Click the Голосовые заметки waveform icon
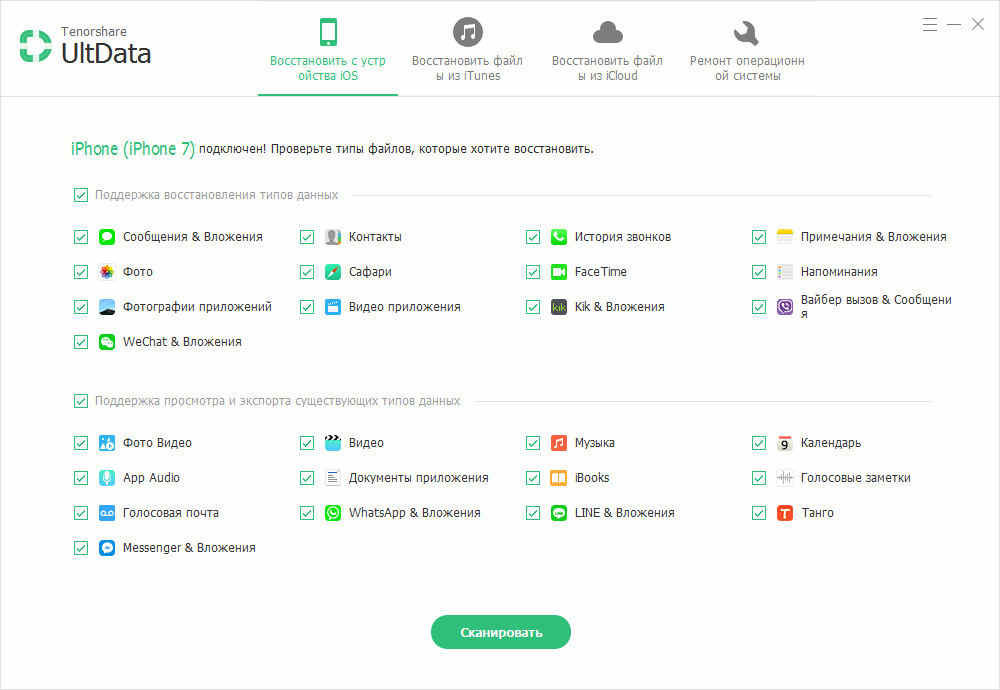This screenshot has height=690, width=1000. pyautogui.click(x=784, y=478)
